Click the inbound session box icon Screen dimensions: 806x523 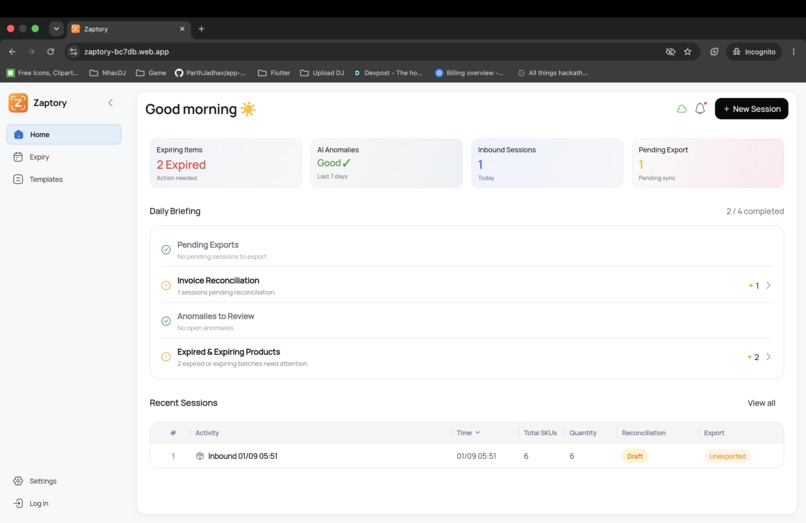click(x=200, y=456)
